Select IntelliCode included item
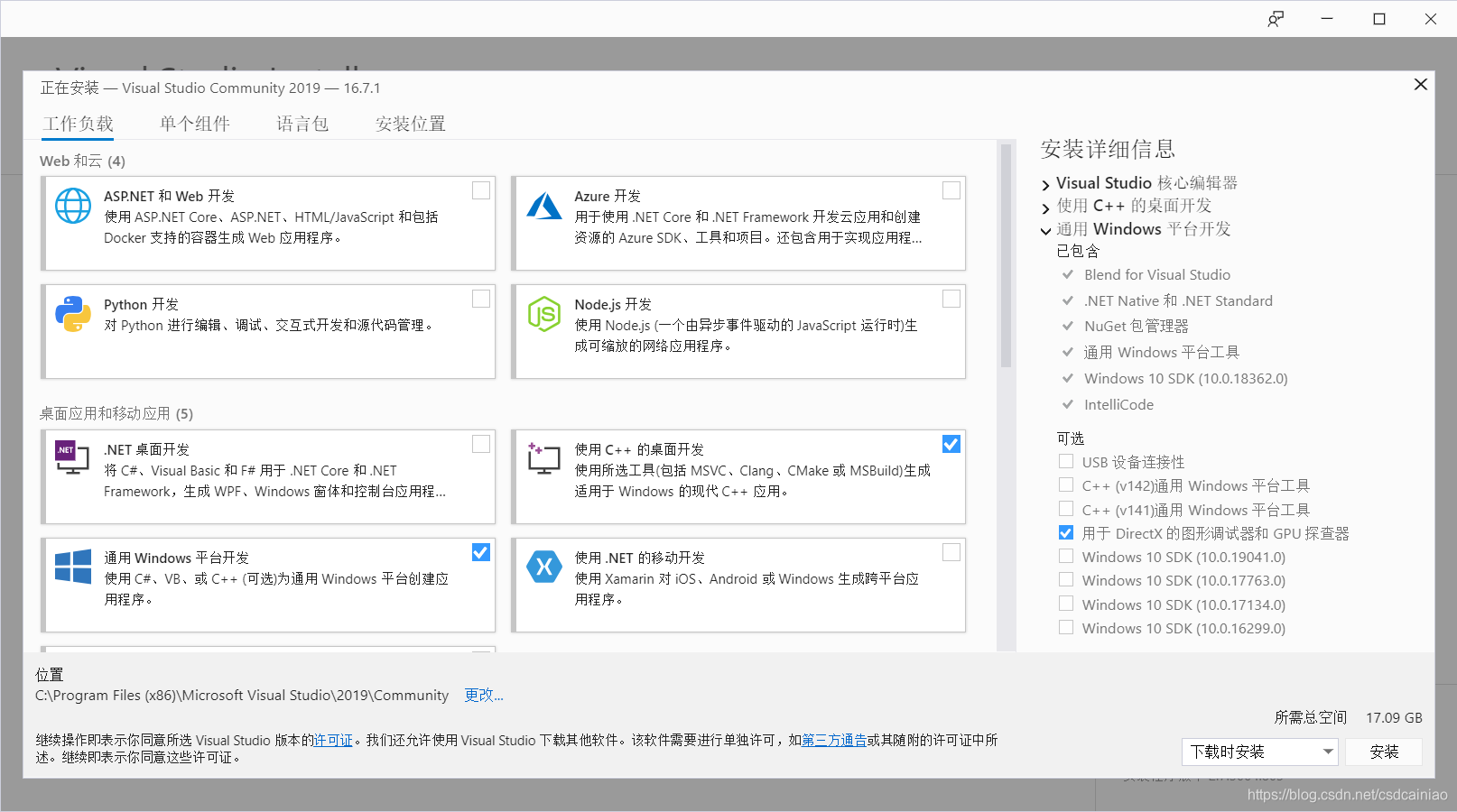The width and height of the screenshot is (1457, 812). (1119, 404)
